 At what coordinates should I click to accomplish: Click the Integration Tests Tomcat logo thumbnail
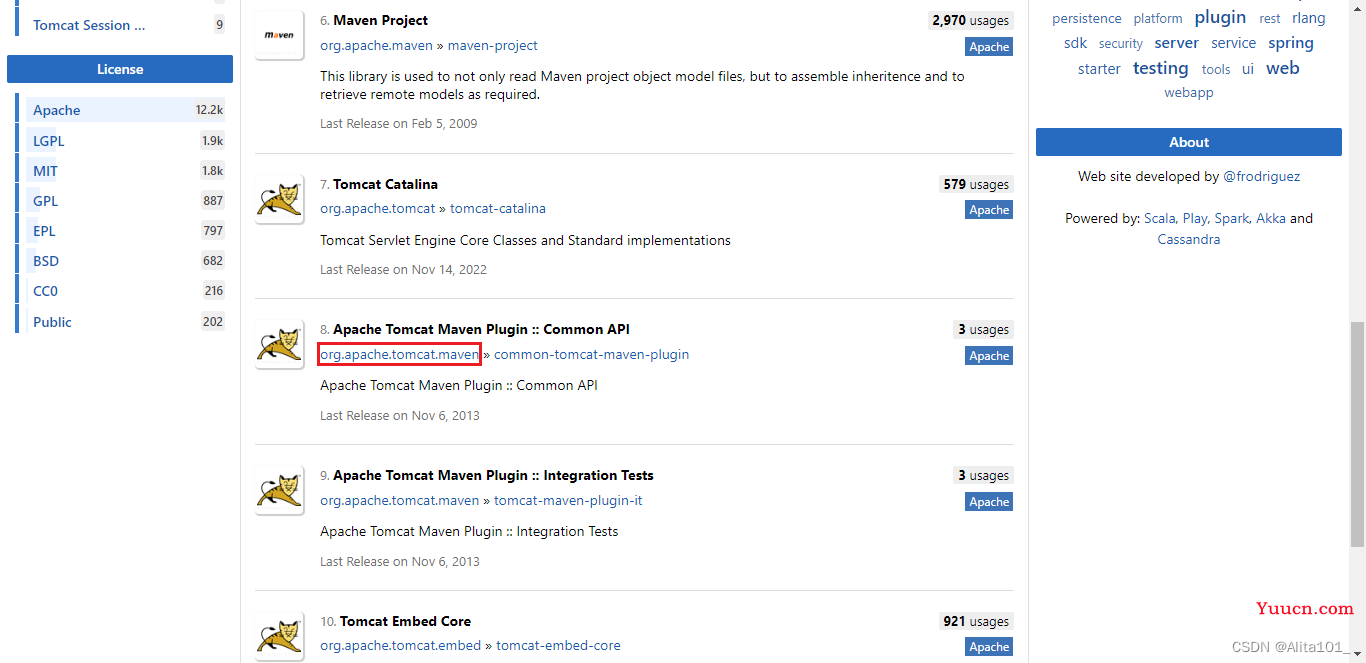279,491
